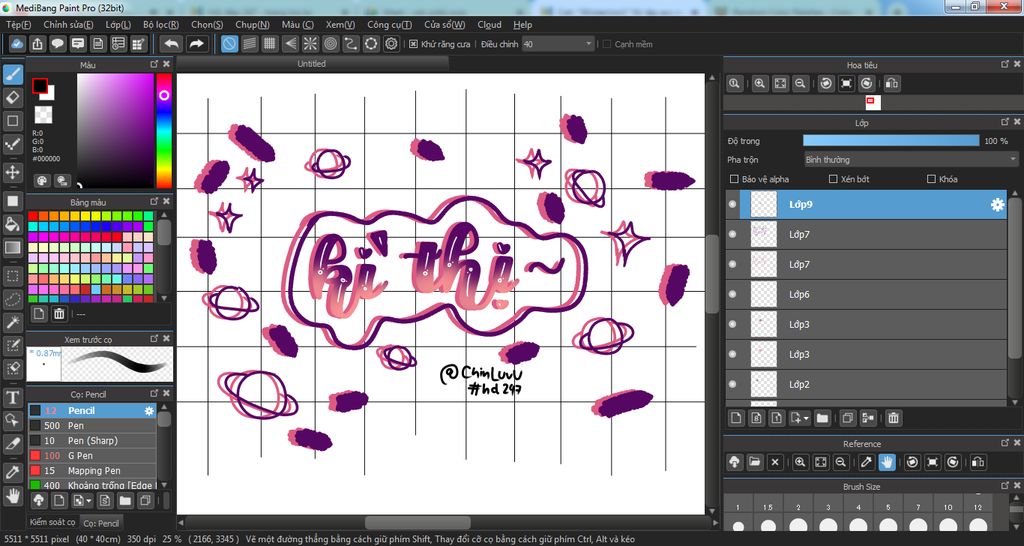Image resolution: width=1024 pixels, height=546 pixels.
Task: Duplicate the layer using duplicate icon
Action: click(x=847, y=418)
